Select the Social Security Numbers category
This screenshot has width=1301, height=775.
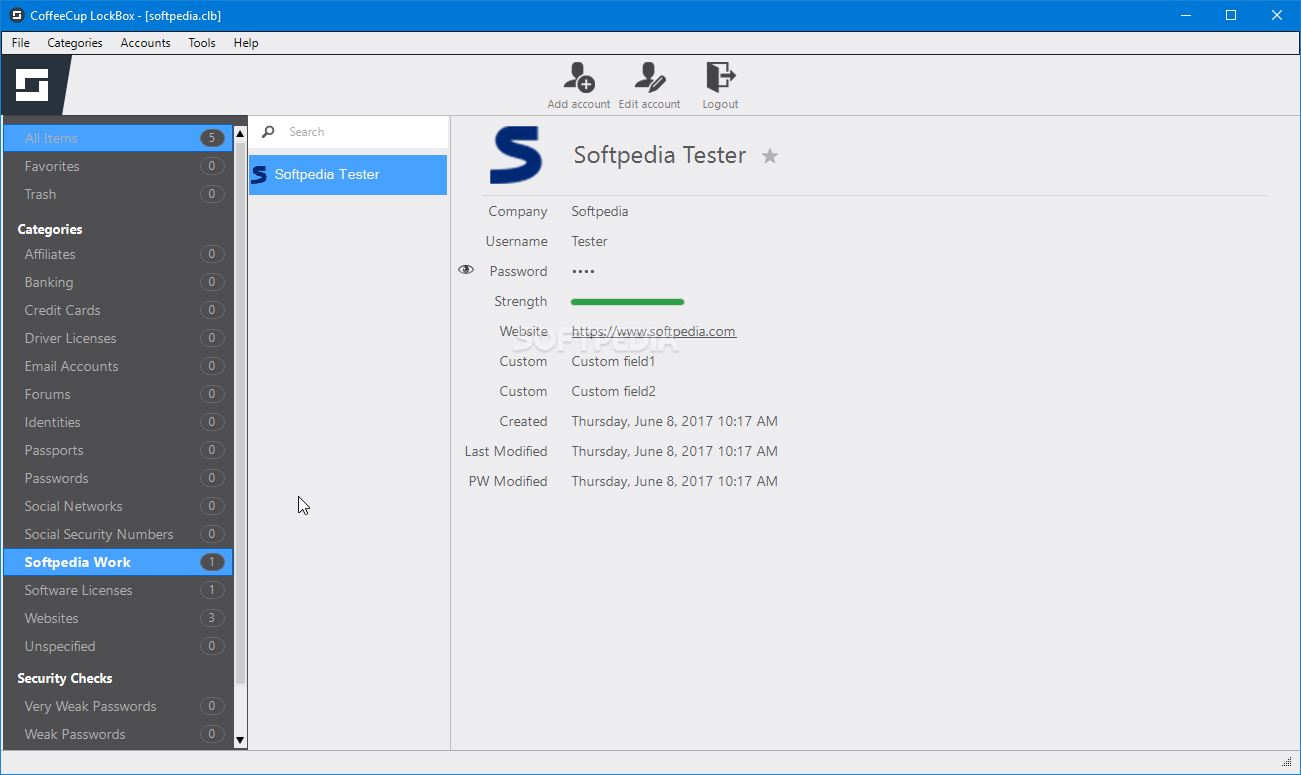[x=118, y=534]
